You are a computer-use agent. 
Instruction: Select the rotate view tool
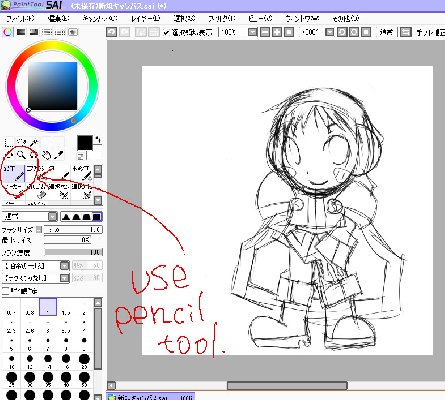[34, 155]
